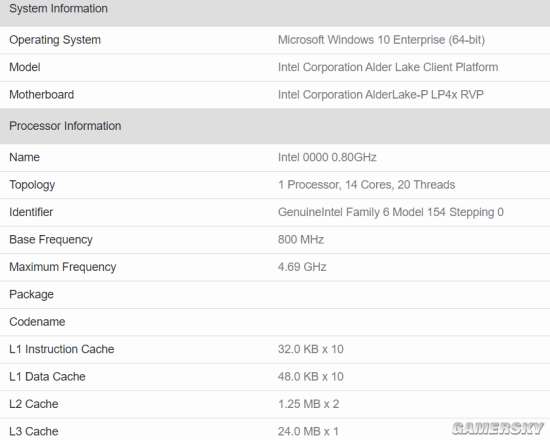Click Microsoft Windows 10 Enterprise value

(x=381, y=40)
